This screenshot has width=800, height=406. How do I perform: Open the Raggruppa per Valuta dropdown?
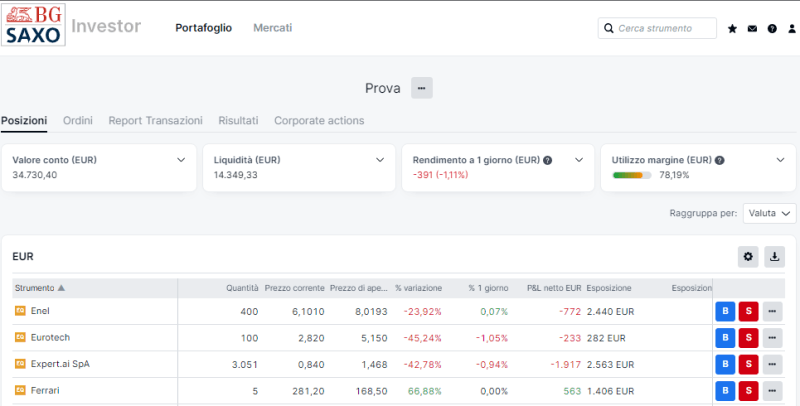pos(769,213)
